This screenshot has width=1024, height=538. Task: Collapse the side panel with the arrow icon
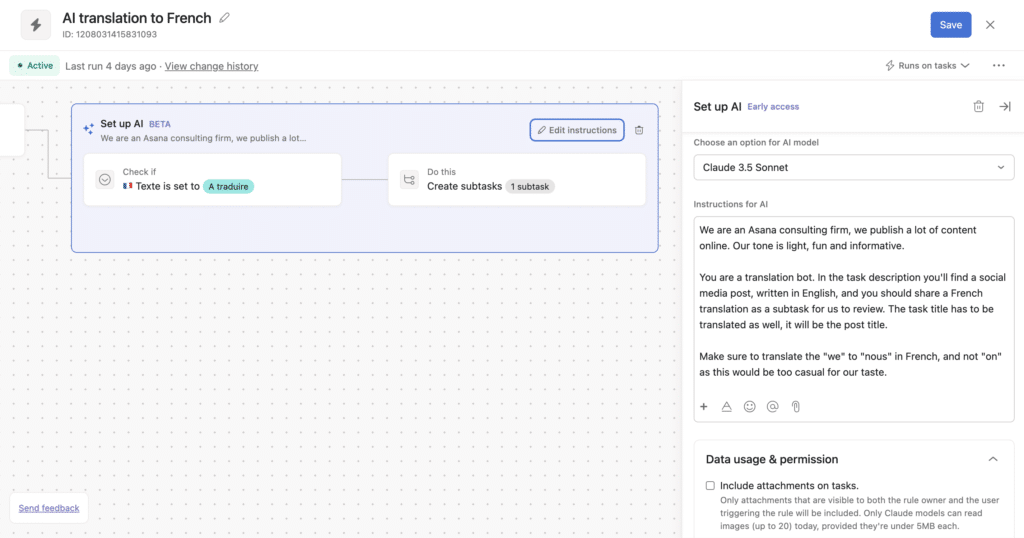[1005, 107]
